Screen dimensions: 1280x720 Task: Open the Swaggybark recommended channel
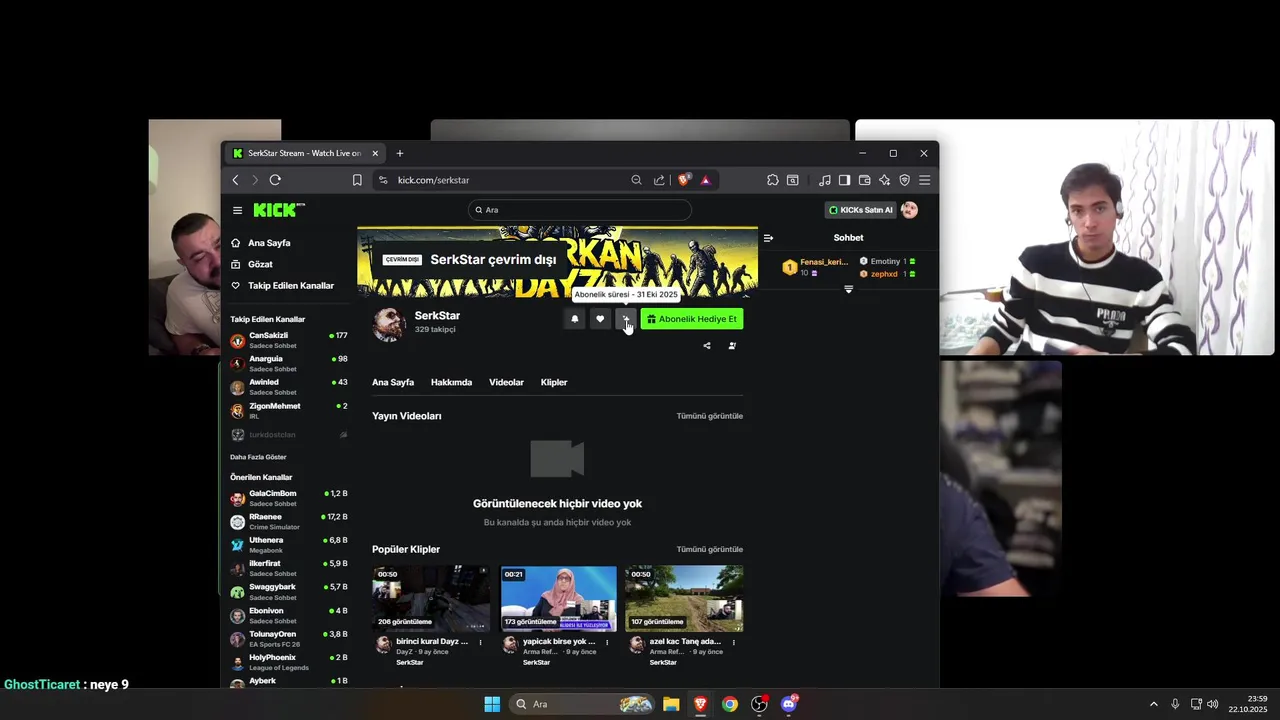pyautogui.click(x=289, y=591)
